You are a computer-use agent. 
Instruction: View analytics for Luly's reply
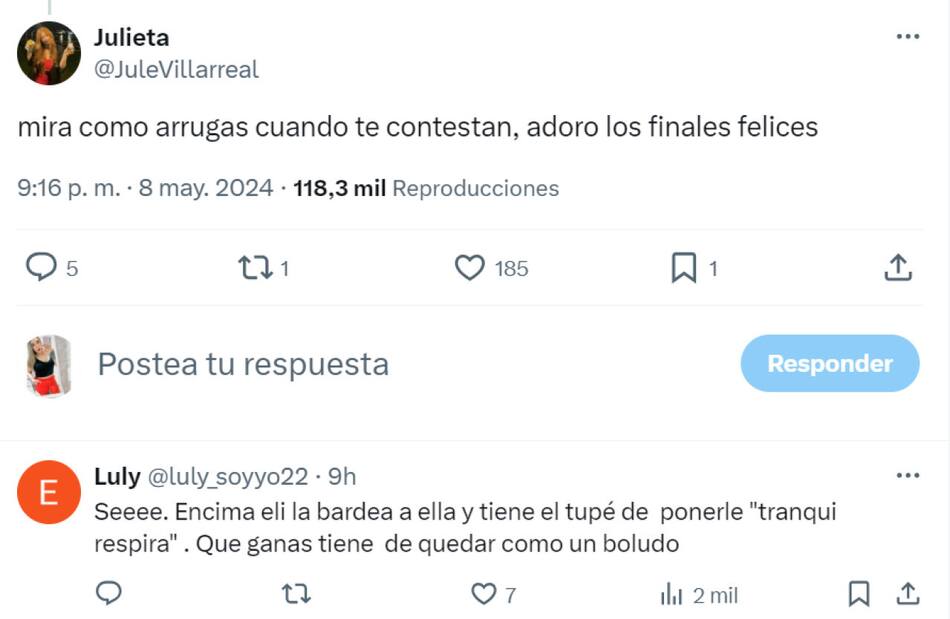pos(671,595)
